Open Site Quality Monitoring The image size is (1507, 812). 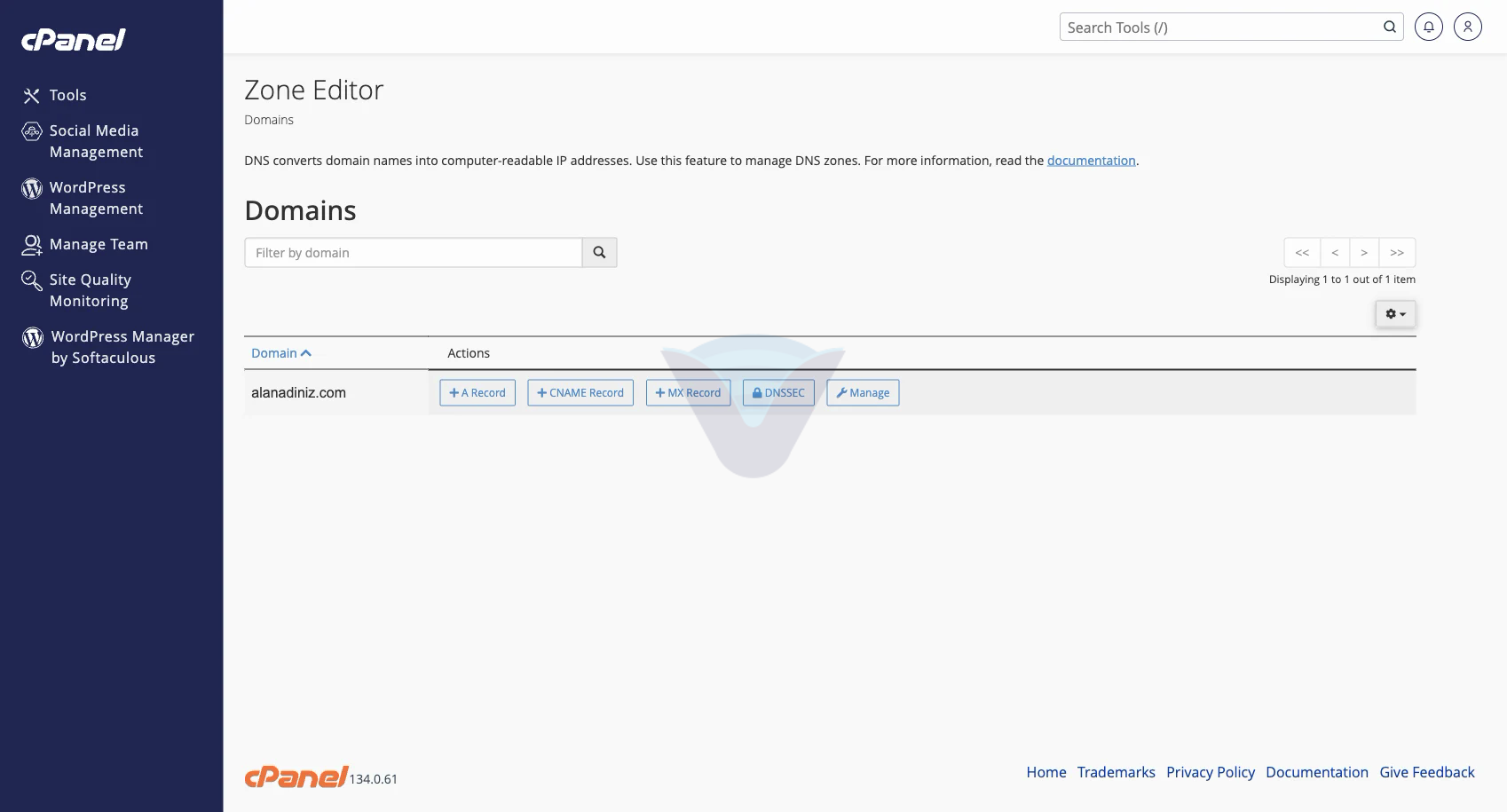(76, 290)
